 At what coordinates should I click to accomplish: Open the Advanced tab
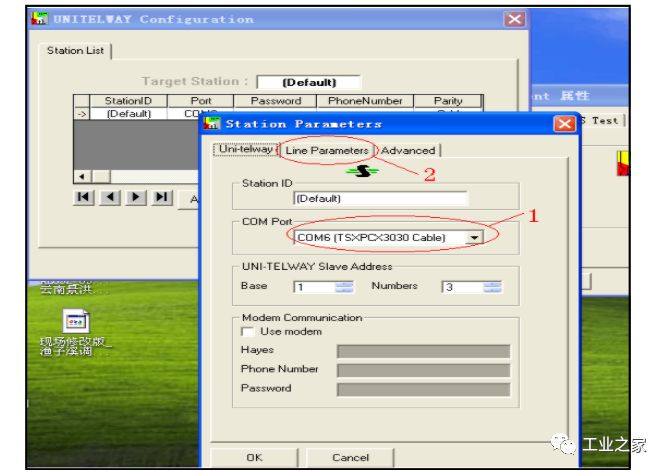pyautogui.click(x=408, y=150)
